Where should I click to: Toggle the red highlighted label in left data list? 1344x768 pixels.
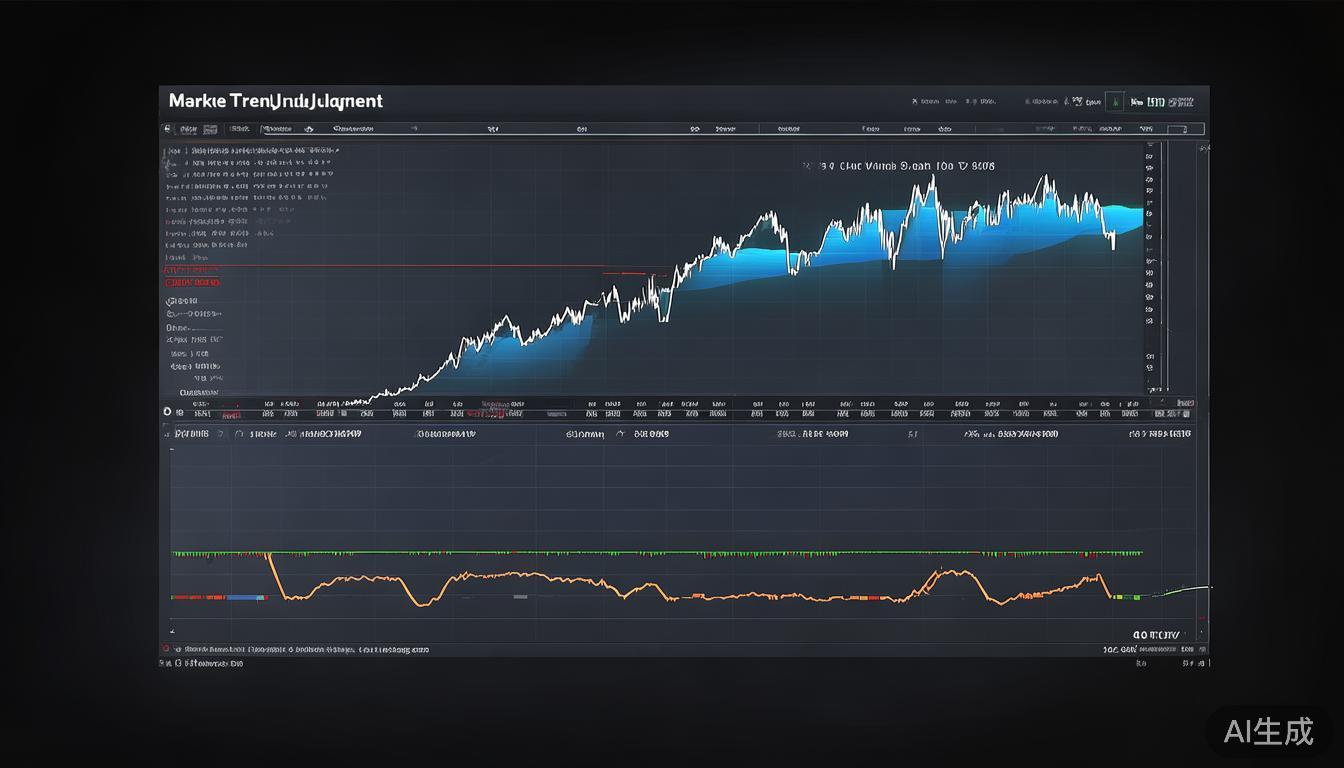192,271
